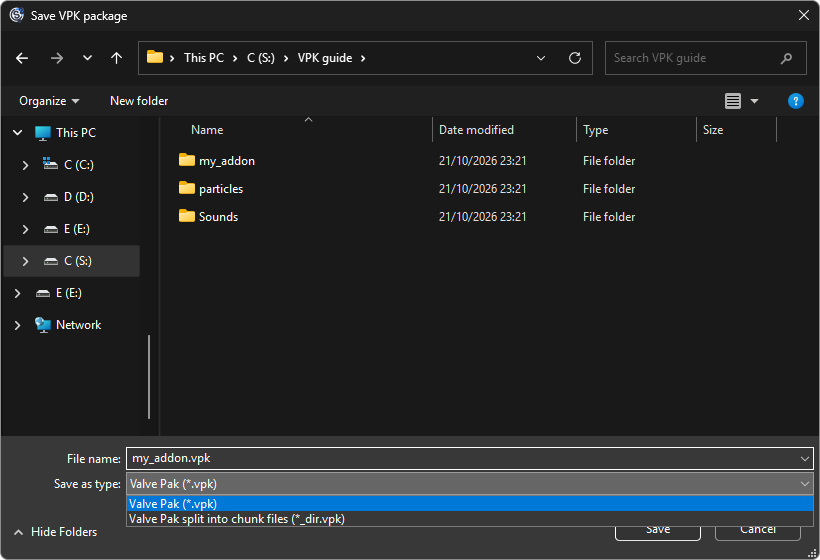Choose 'Valve Pak (*.vpk)' from list
This screenshot has width=820, height=560.
(x=470, y=504)
